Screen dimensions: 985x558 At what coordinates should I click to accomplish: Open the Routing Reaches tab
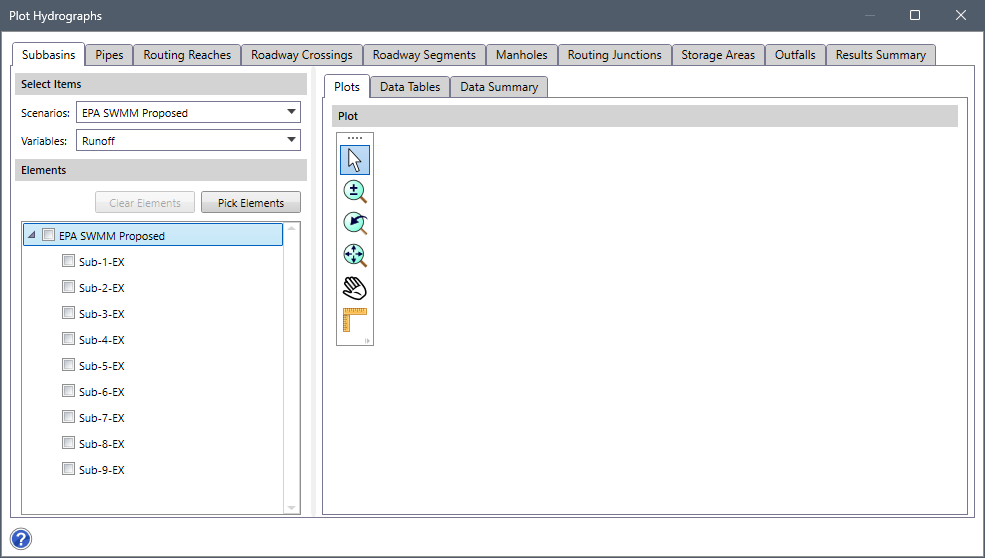point(187,55)
